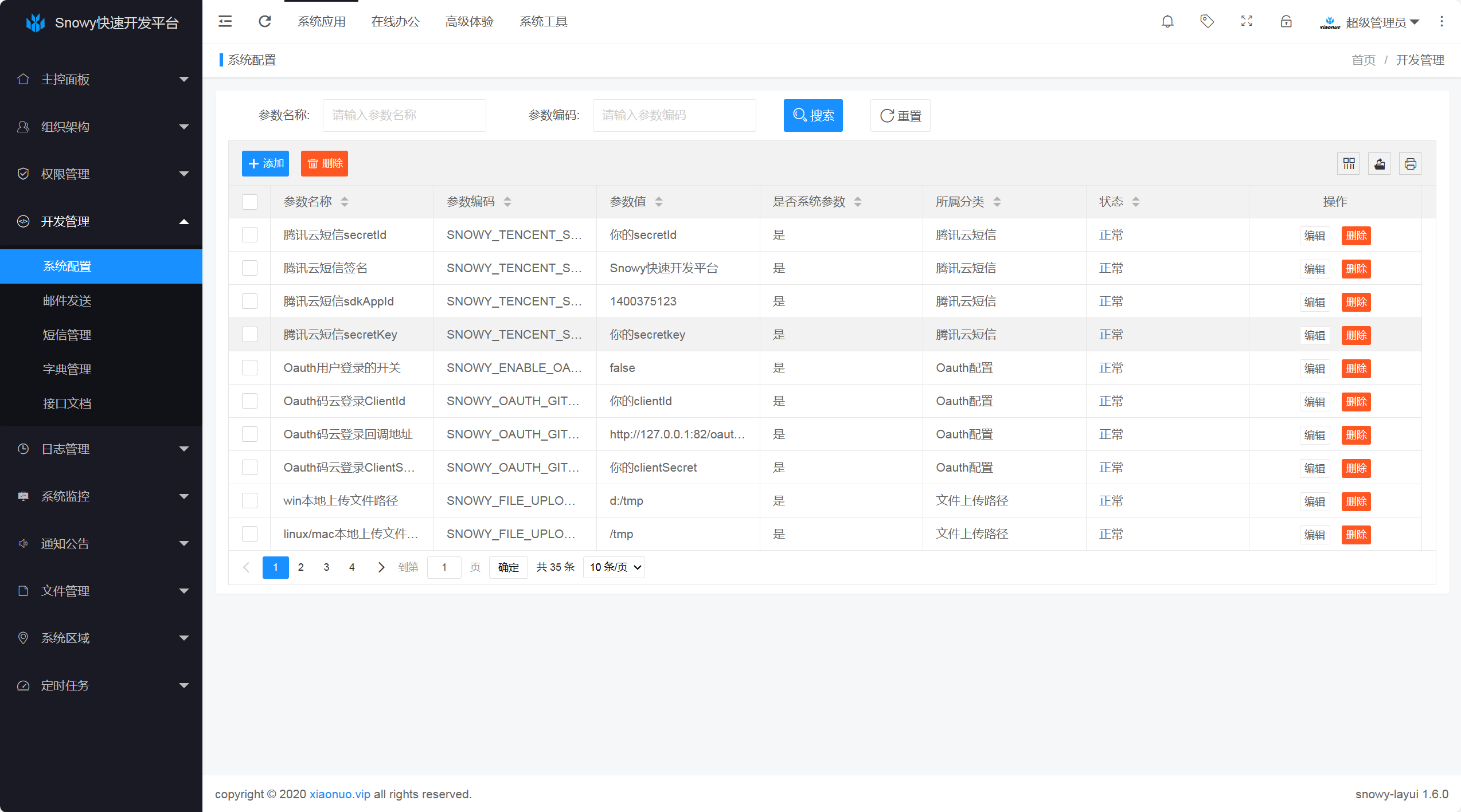Click the lock screen icon
The image size is (1461, 812).
(x=1286, y=22)
